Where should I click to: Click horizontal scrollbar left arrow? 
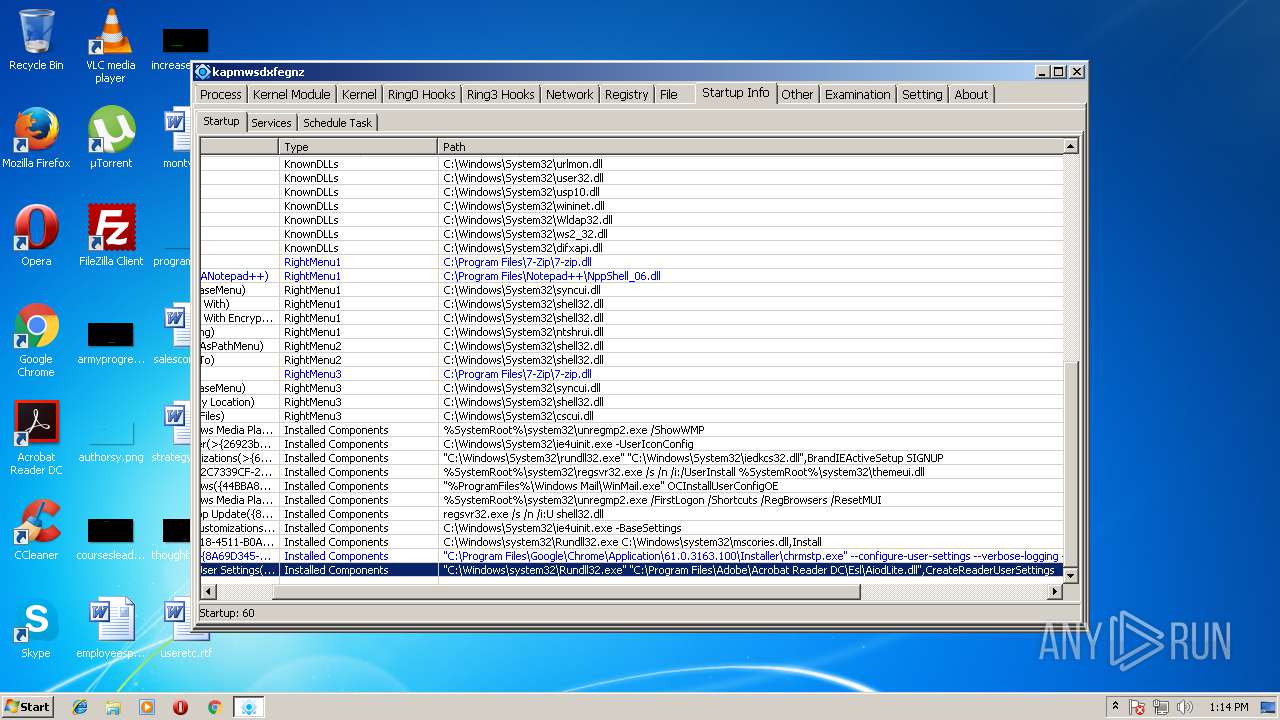207,592
